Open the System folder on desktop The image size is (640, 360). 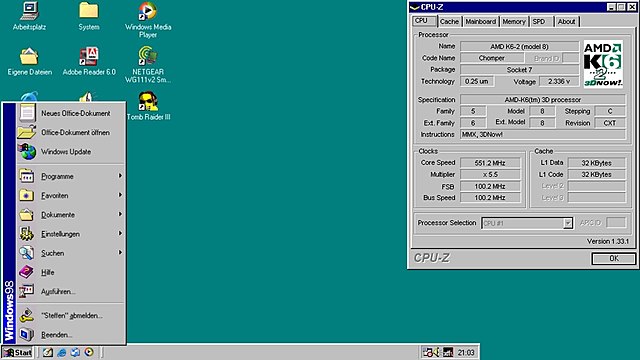click(x=89, y=16)
